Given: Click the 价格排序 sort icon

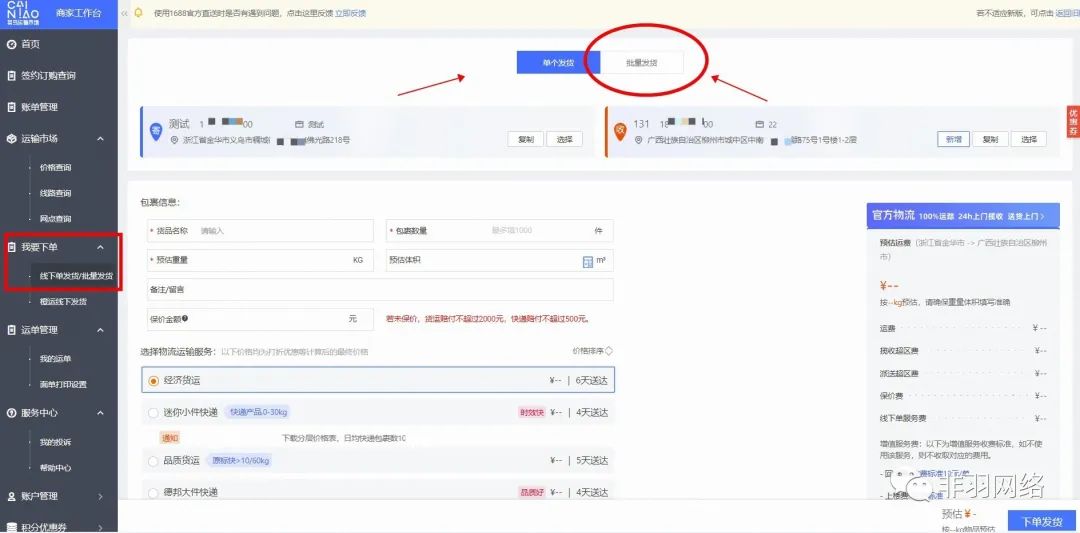Looking at the screenshot, I should [609, 351].
